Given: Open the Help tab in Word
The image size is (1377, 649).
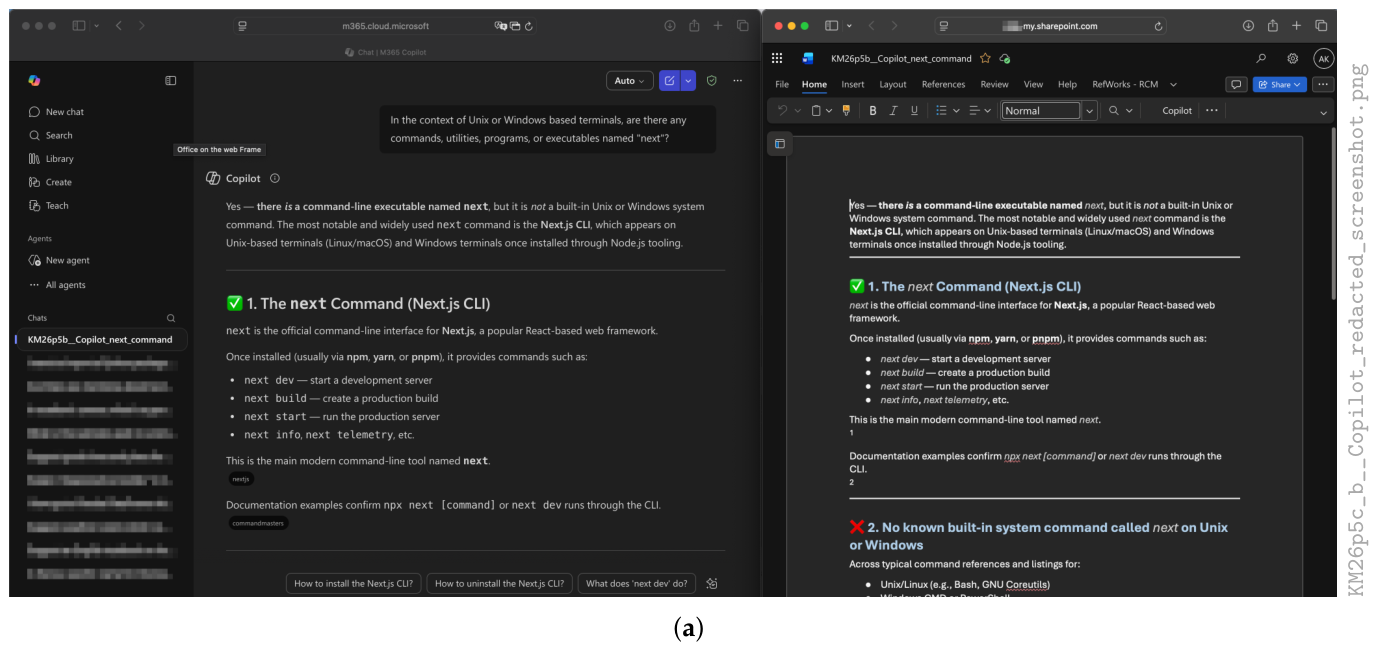Looking at the screenshot, I should tap(1067, 85).
